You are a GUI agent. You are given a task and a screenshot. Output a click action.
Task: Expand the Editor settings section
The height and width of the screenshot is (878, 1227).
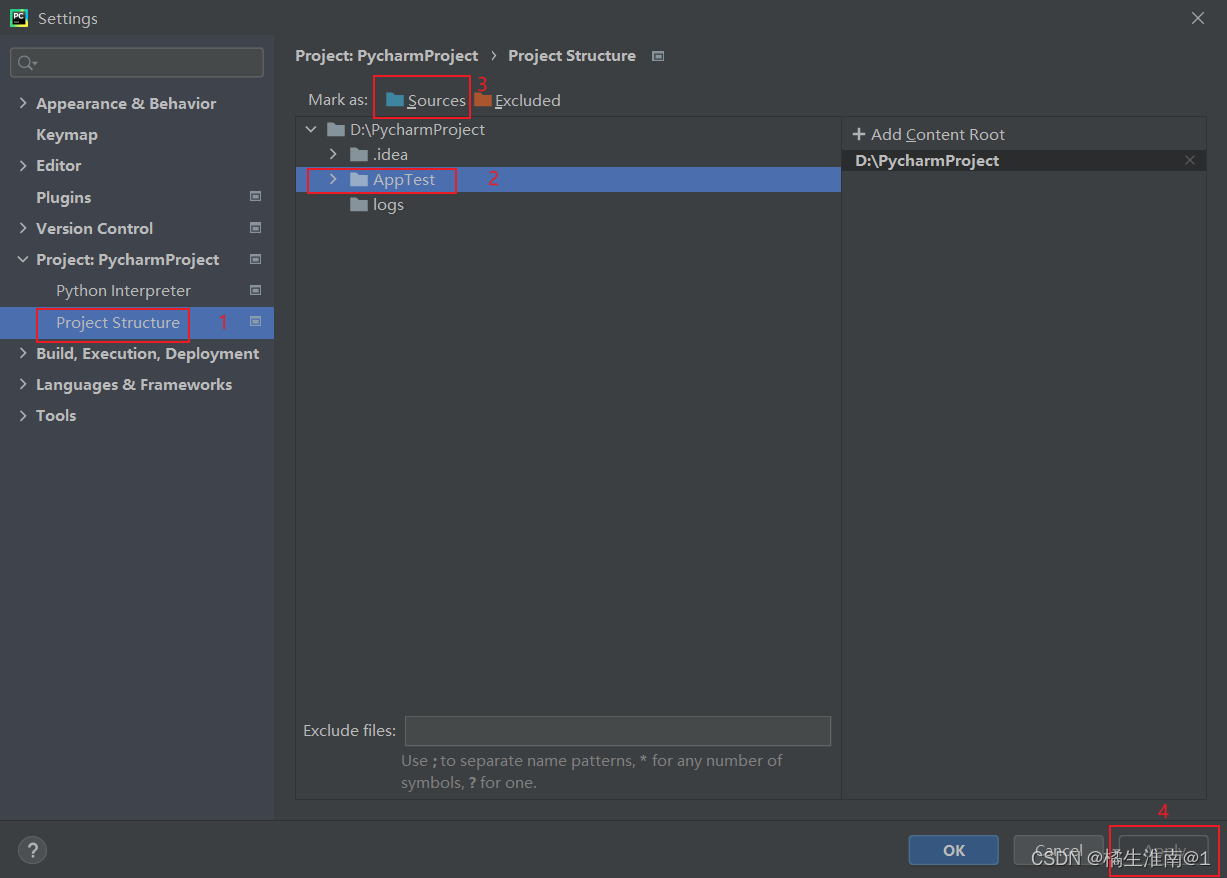click(23, 165)
